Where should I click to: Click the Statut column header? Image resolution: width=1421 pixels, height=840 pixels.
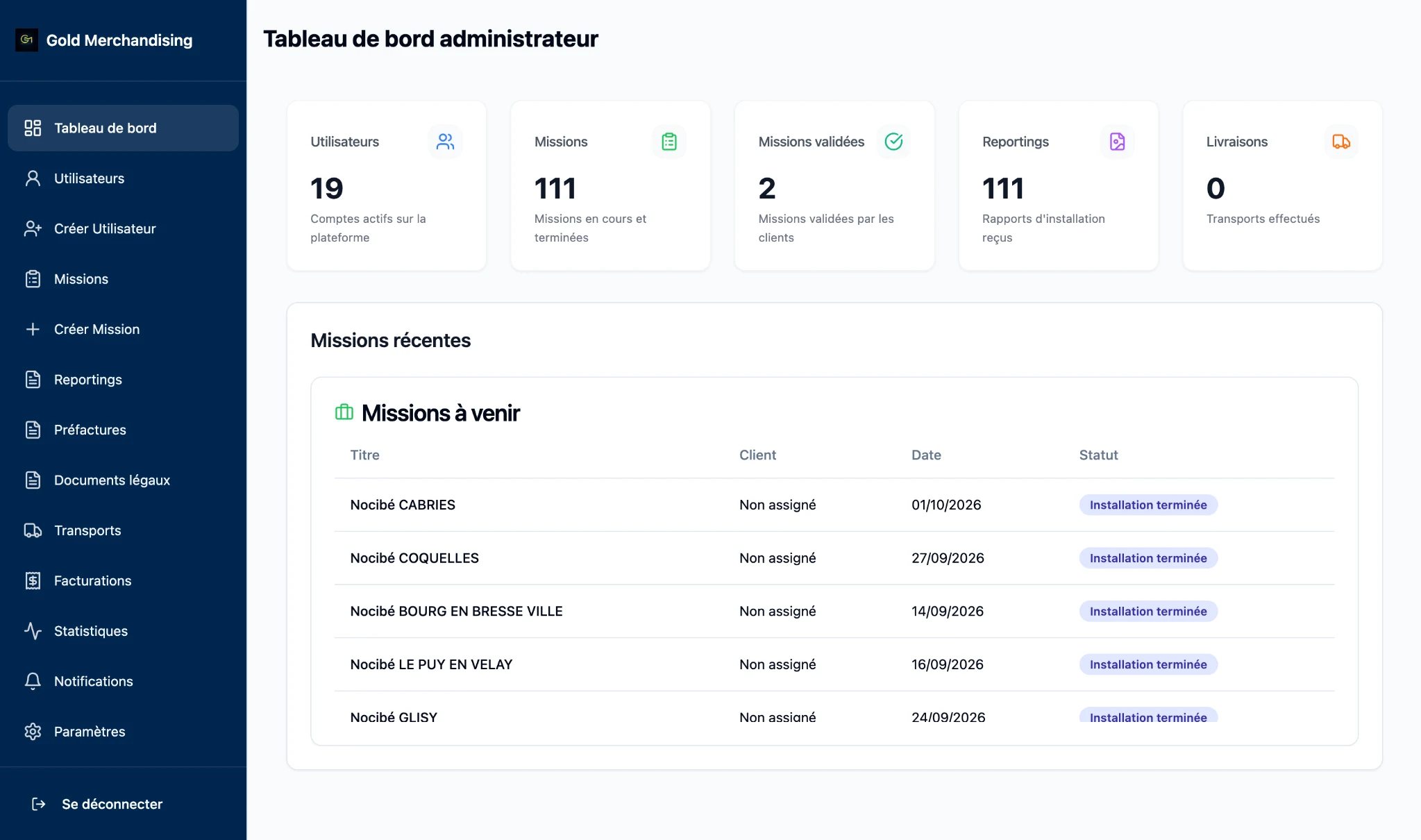(1098, 455)
